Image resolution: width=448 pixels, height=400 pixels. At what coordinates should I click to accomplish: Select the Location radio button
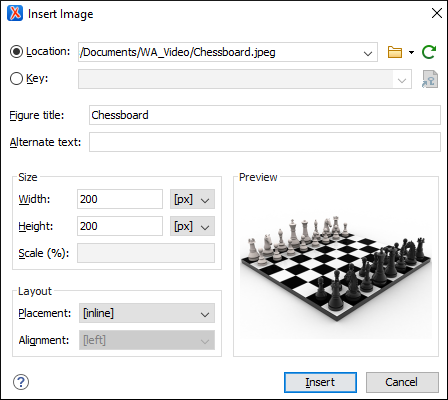16,52
